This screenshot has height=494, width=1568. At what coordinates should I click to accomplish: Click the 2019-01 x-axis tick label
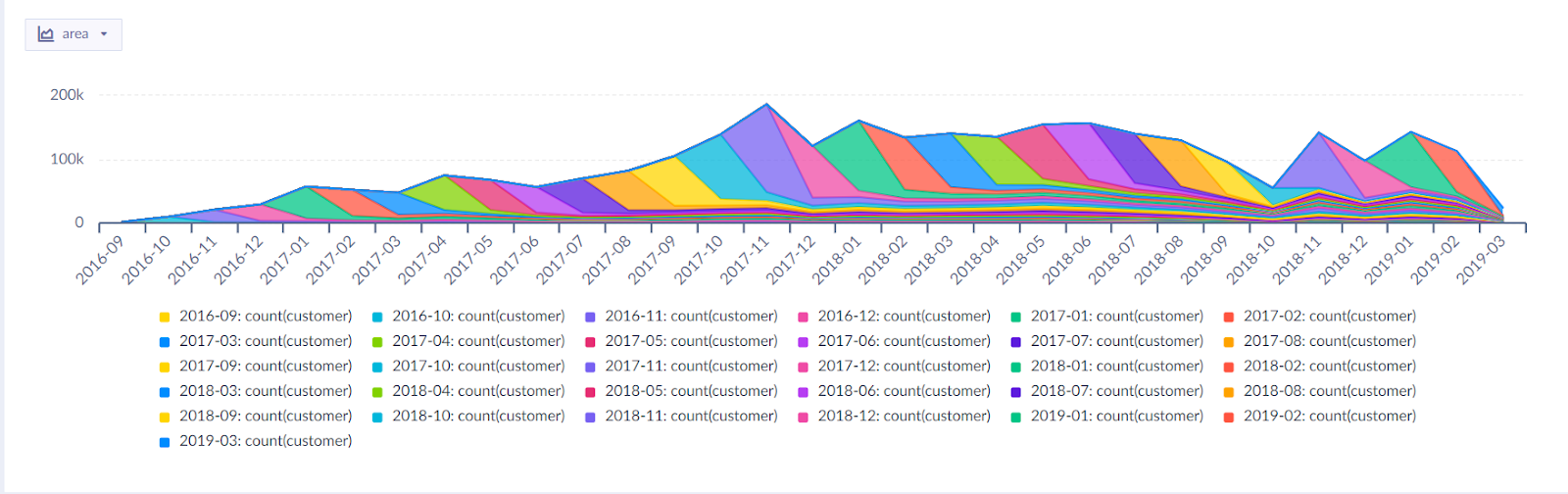tap(1389, 261)
